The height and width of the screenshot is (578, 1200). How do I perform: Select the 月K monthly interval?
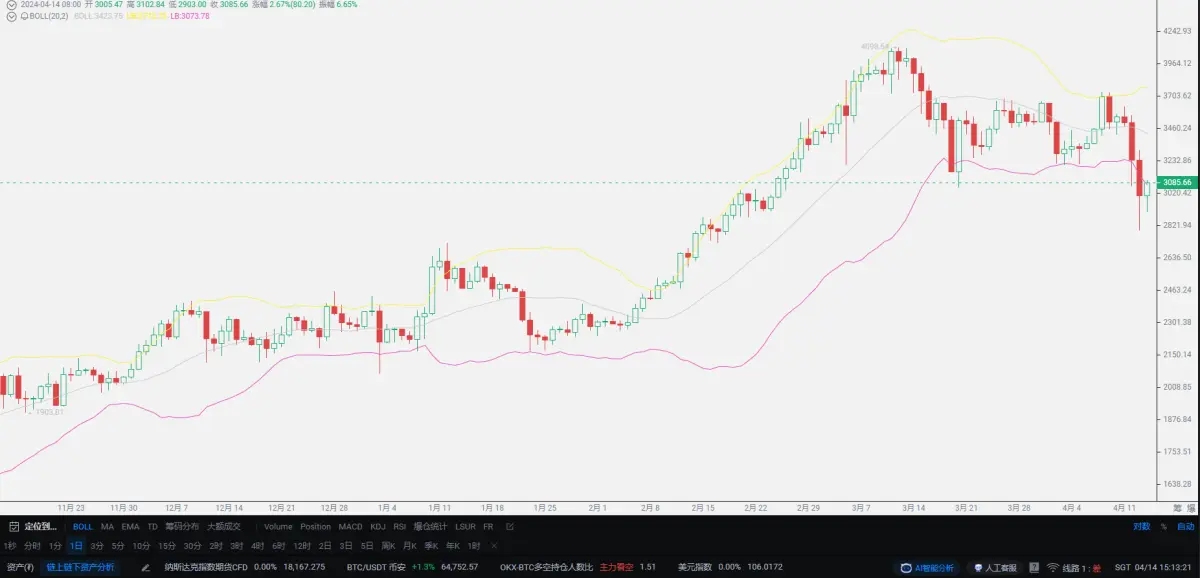pyautogui.click(x=410, y=546)
